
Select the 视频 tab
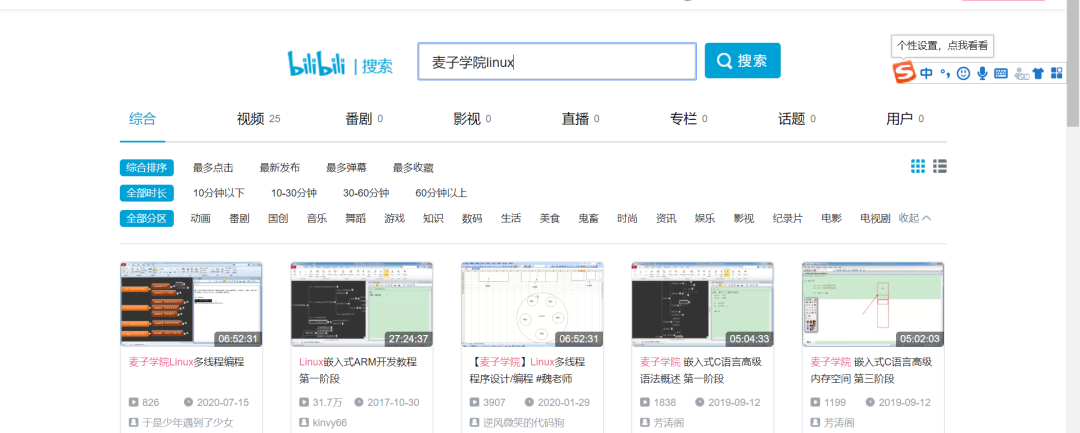coord(258,119)
